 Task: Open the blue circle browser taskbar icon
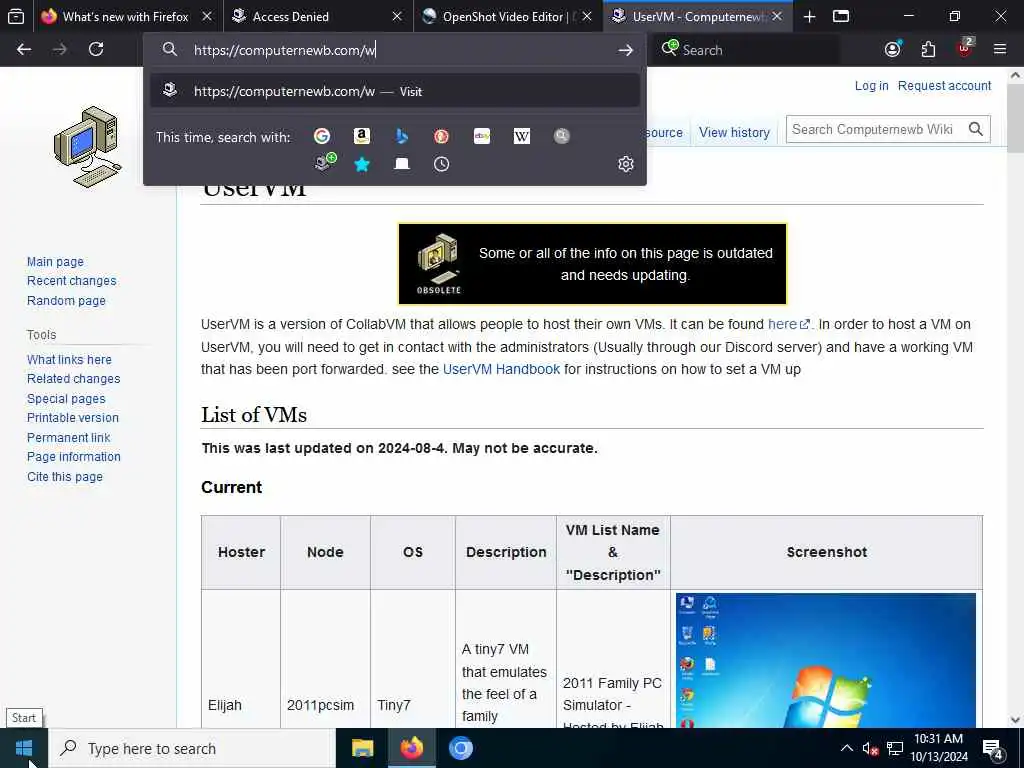pos(460,748)
